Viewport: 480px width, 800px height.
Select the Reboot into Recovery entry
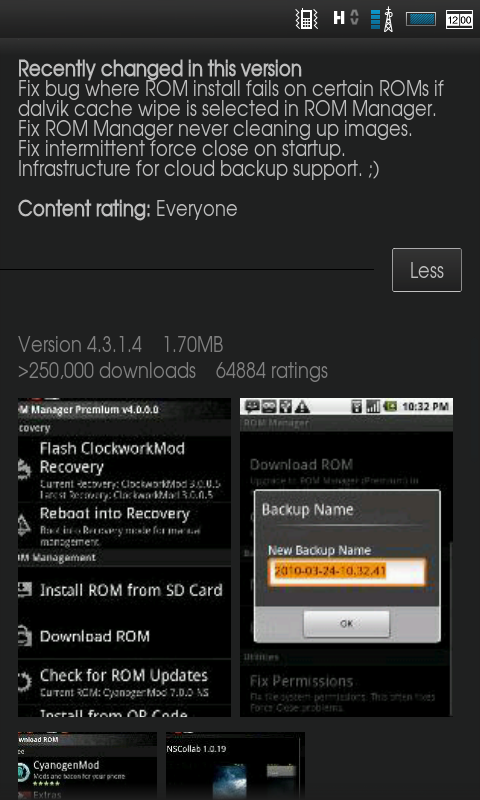tap(124, 526)
